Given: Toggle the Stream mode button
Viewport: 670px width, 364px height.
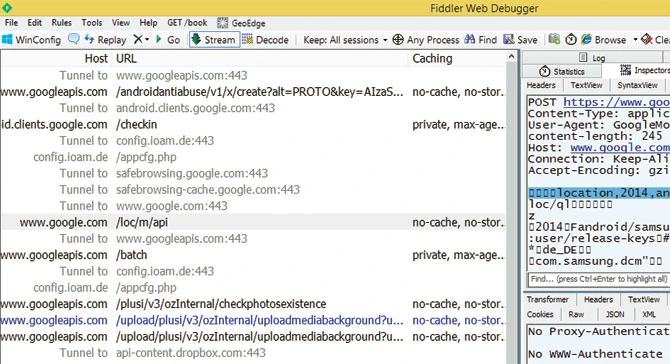Looking at the screenshot, I should point(214,40).
